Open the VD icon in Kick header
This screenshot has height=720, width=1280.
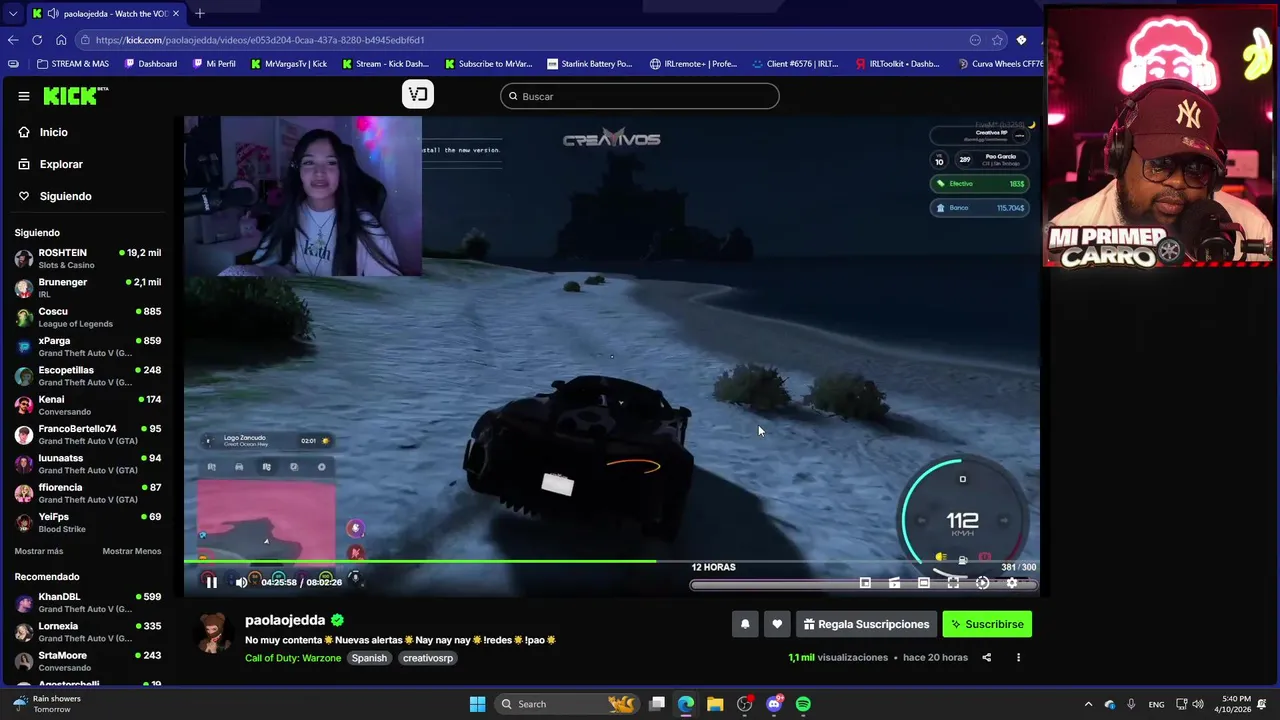tap(417, 95)
